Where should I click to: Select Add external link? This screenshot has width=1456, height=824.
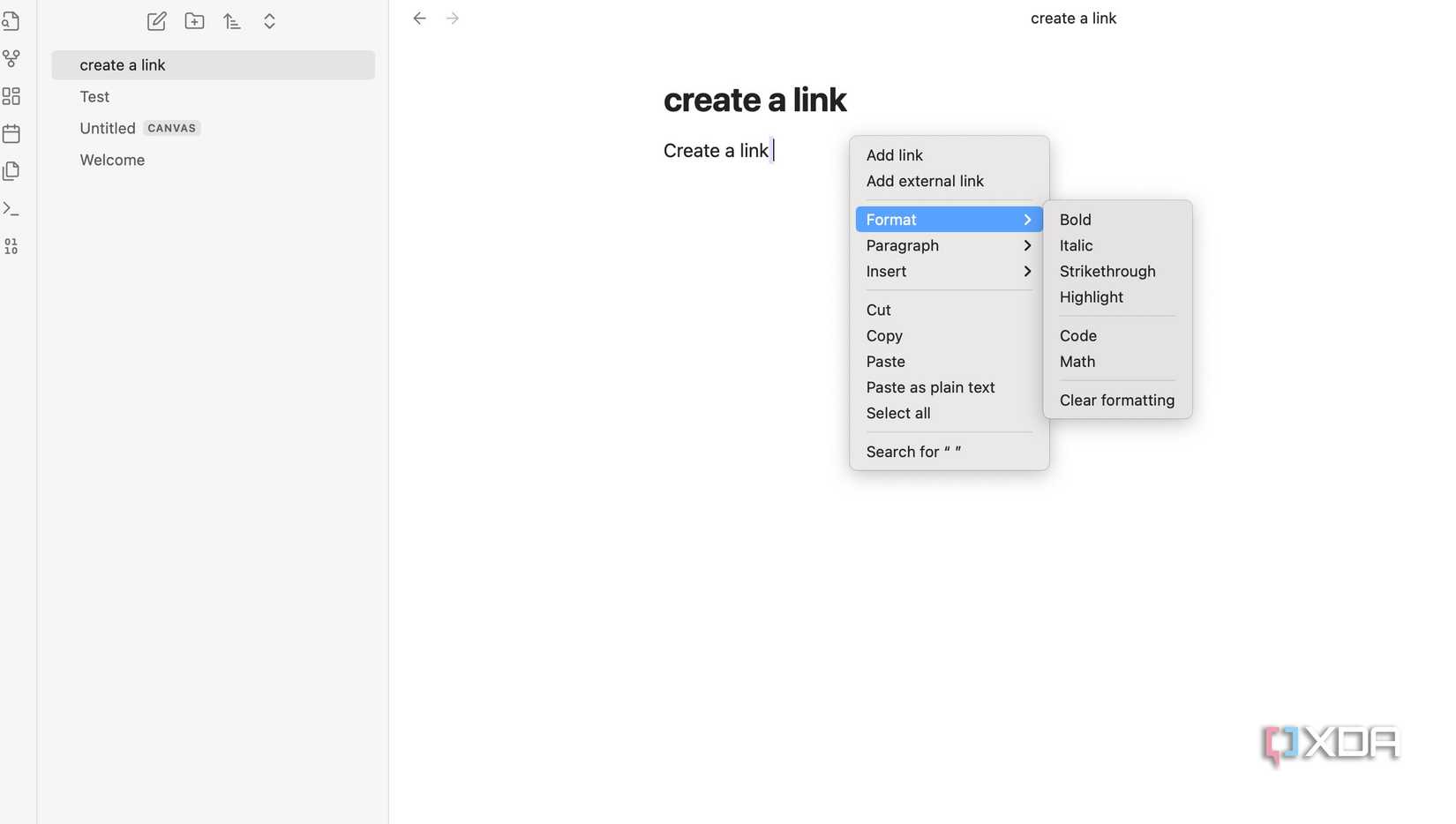pos(925,181)
